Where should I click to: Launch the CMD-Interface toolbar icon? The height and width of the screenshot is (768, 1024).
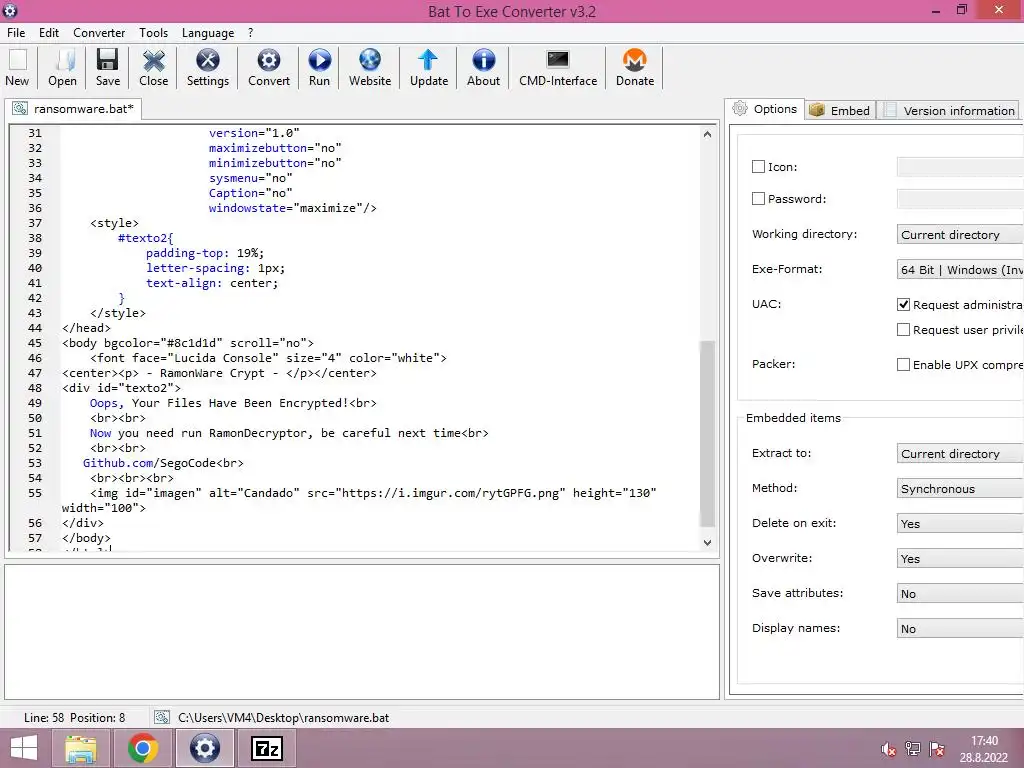(x=558, y=68)
